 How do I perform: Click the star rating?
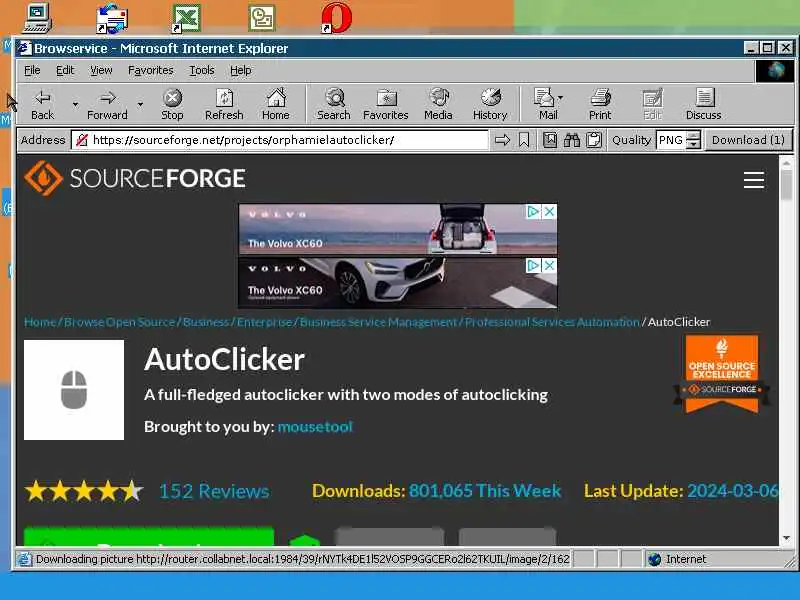point(84,491)
